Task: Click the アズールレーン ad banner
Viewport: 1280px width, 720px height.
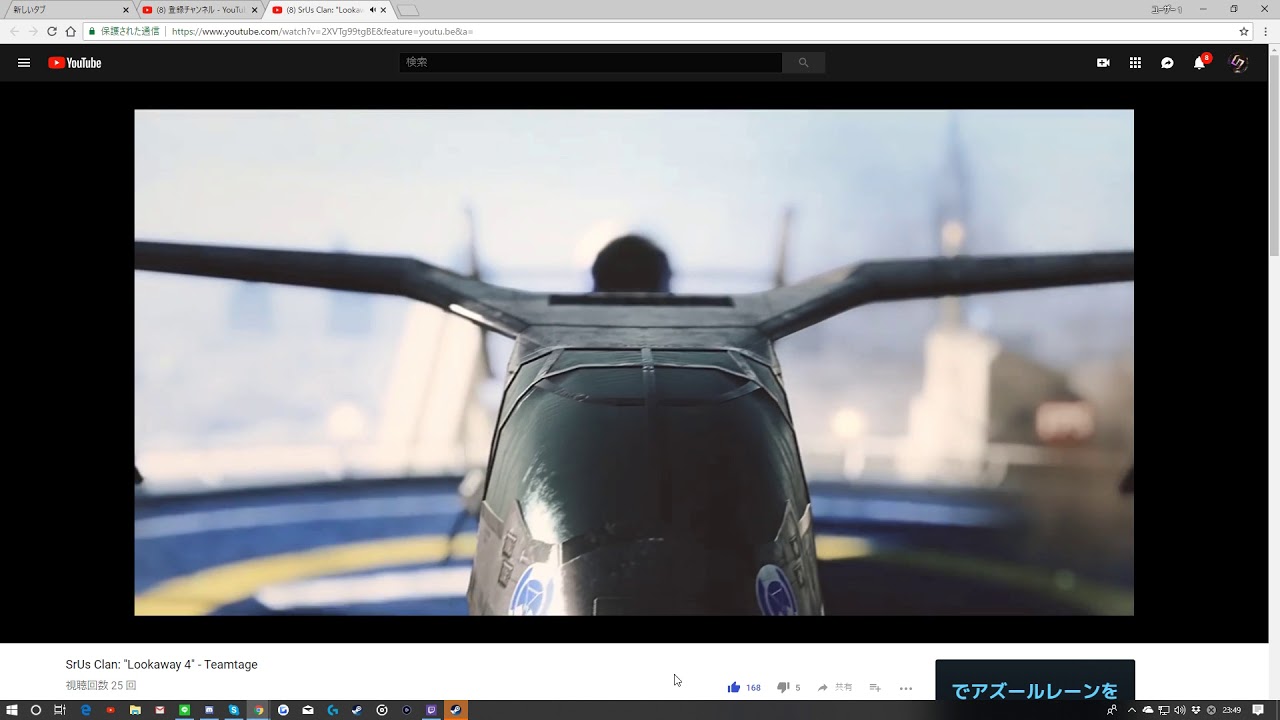Action: click(1035, 681)
